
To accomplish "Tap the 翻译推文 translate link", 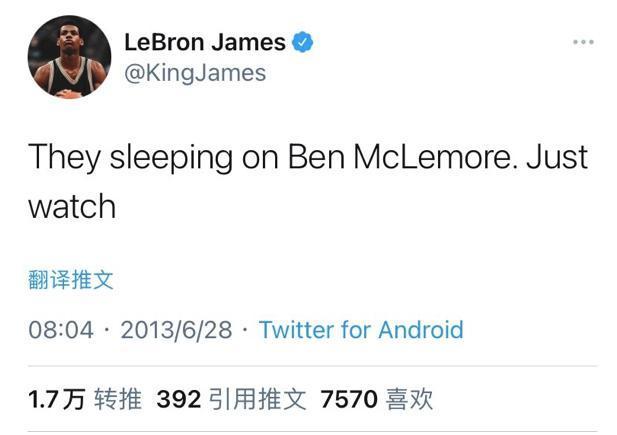I will tap(71, 280).
